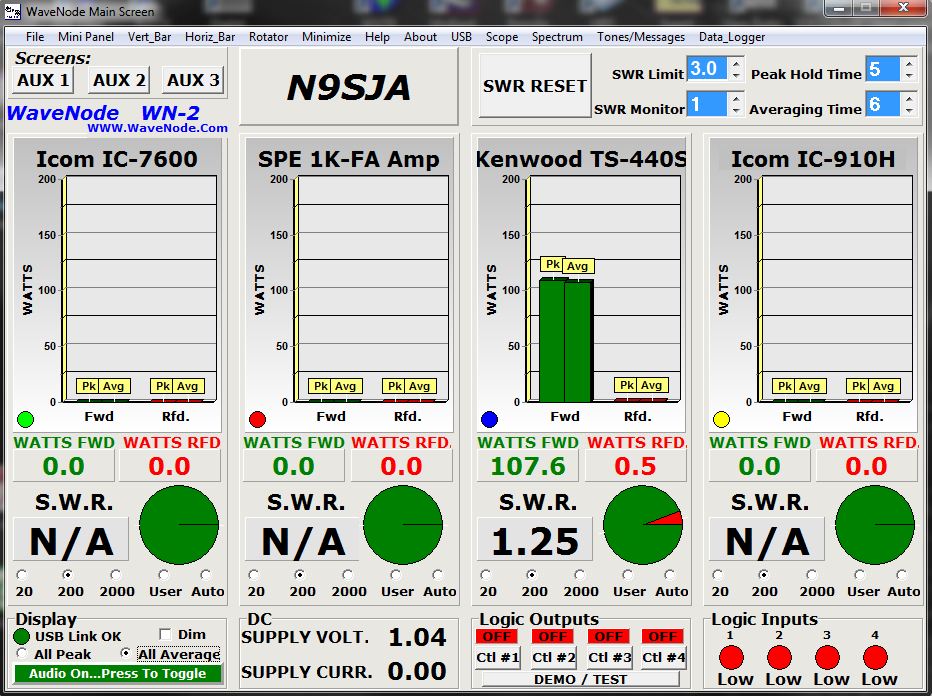Screen dimensions: 932x696
Task: Enable the Dim checkbox
Action: [x=166, y=634]
